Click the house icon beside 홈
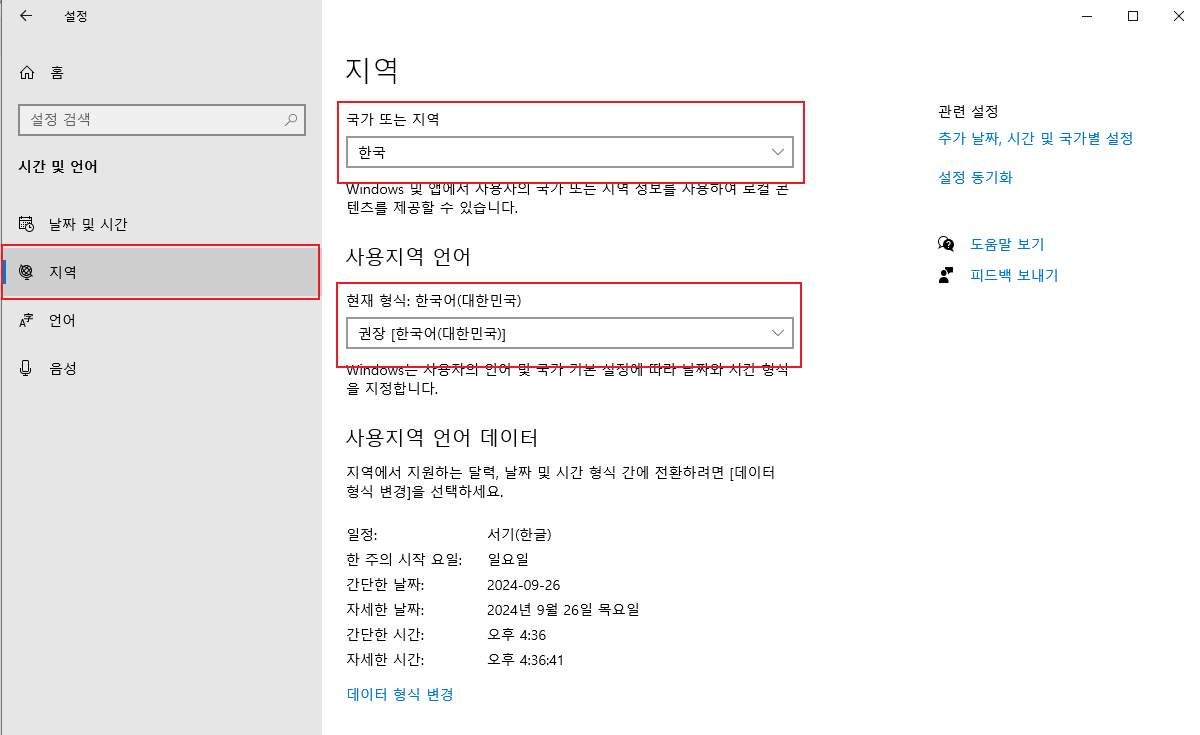The image size is (1200, 735). 27,72
